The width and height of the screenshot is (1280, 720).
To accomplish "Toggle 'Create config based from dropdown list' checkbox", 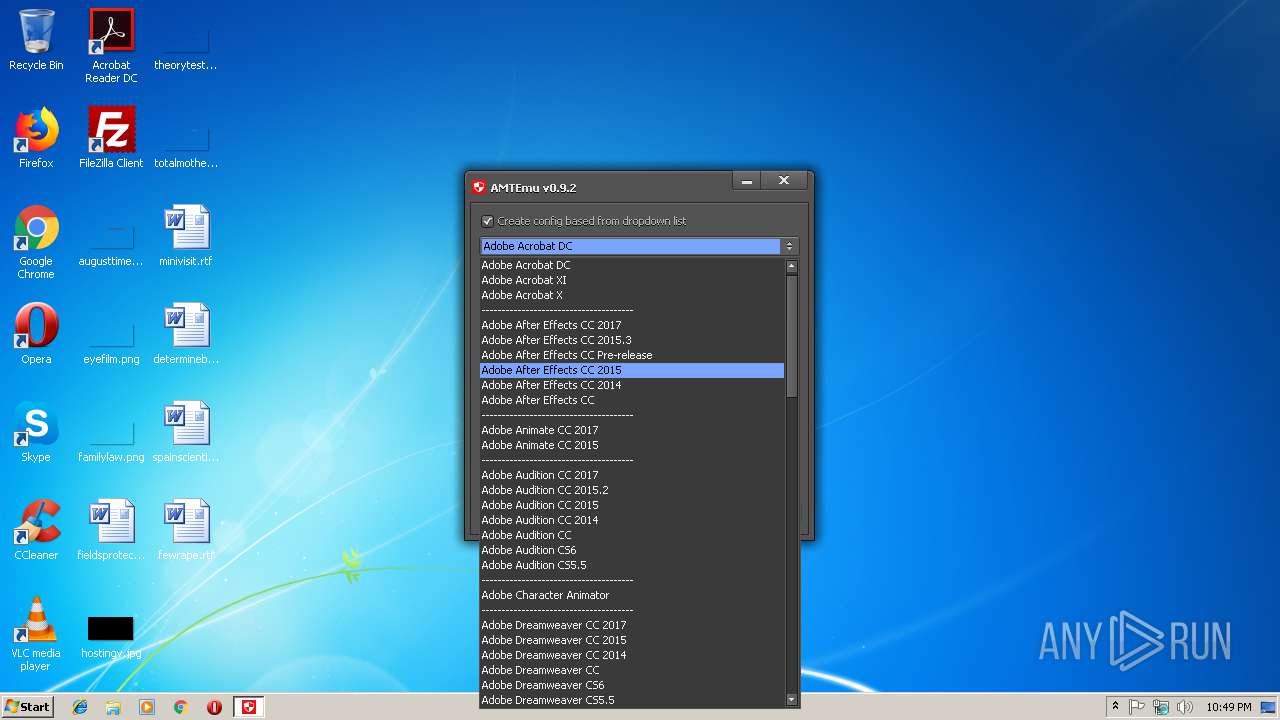I will 488,221.
